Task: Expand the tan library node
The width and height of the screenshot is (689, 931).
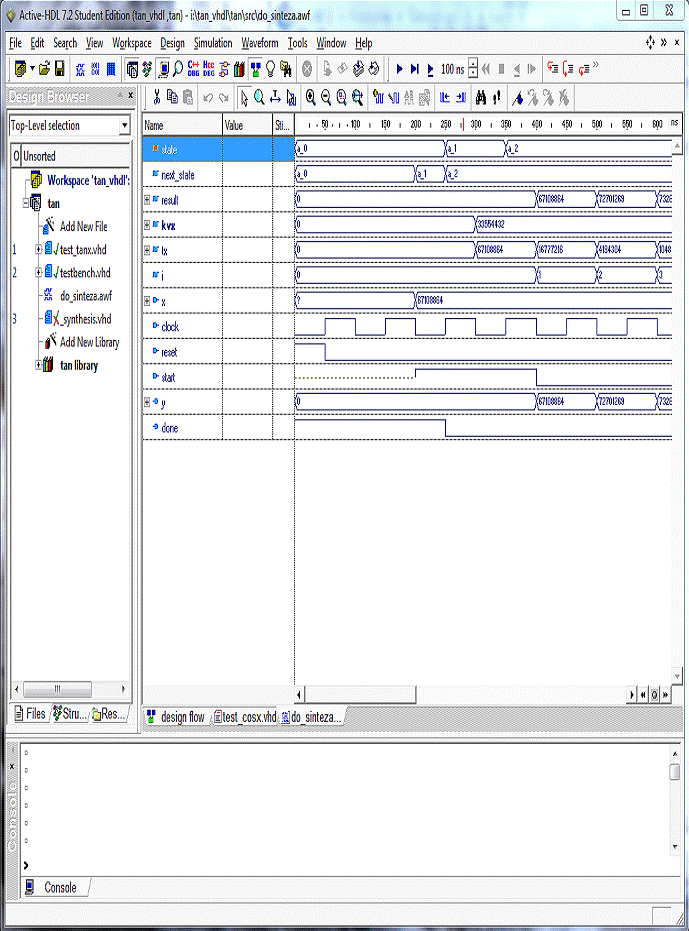Action: 38,365
